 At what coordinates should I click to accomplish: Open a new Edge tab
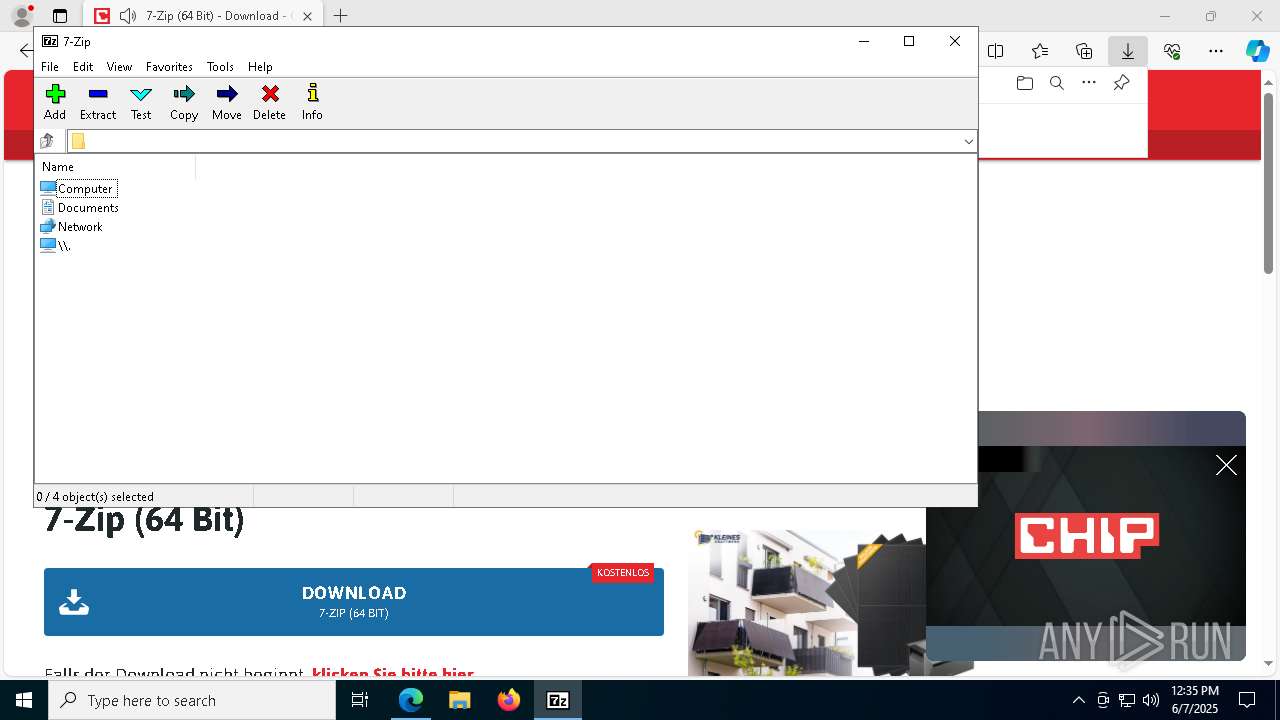[340, 16]
